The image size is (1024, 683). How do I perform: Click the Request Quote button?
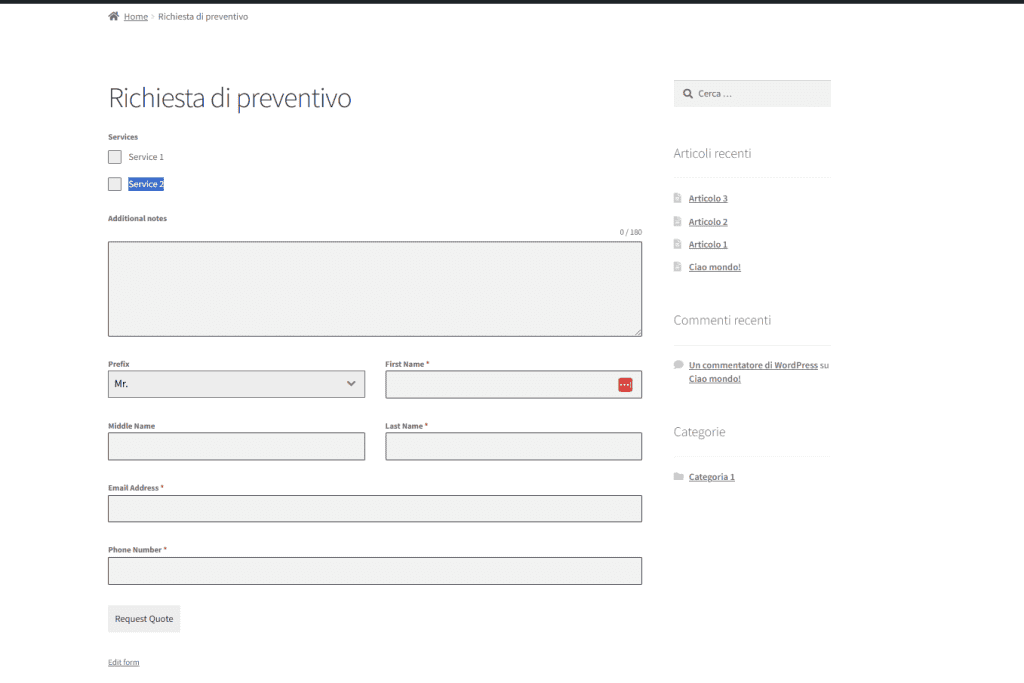(x=143, y=618)
